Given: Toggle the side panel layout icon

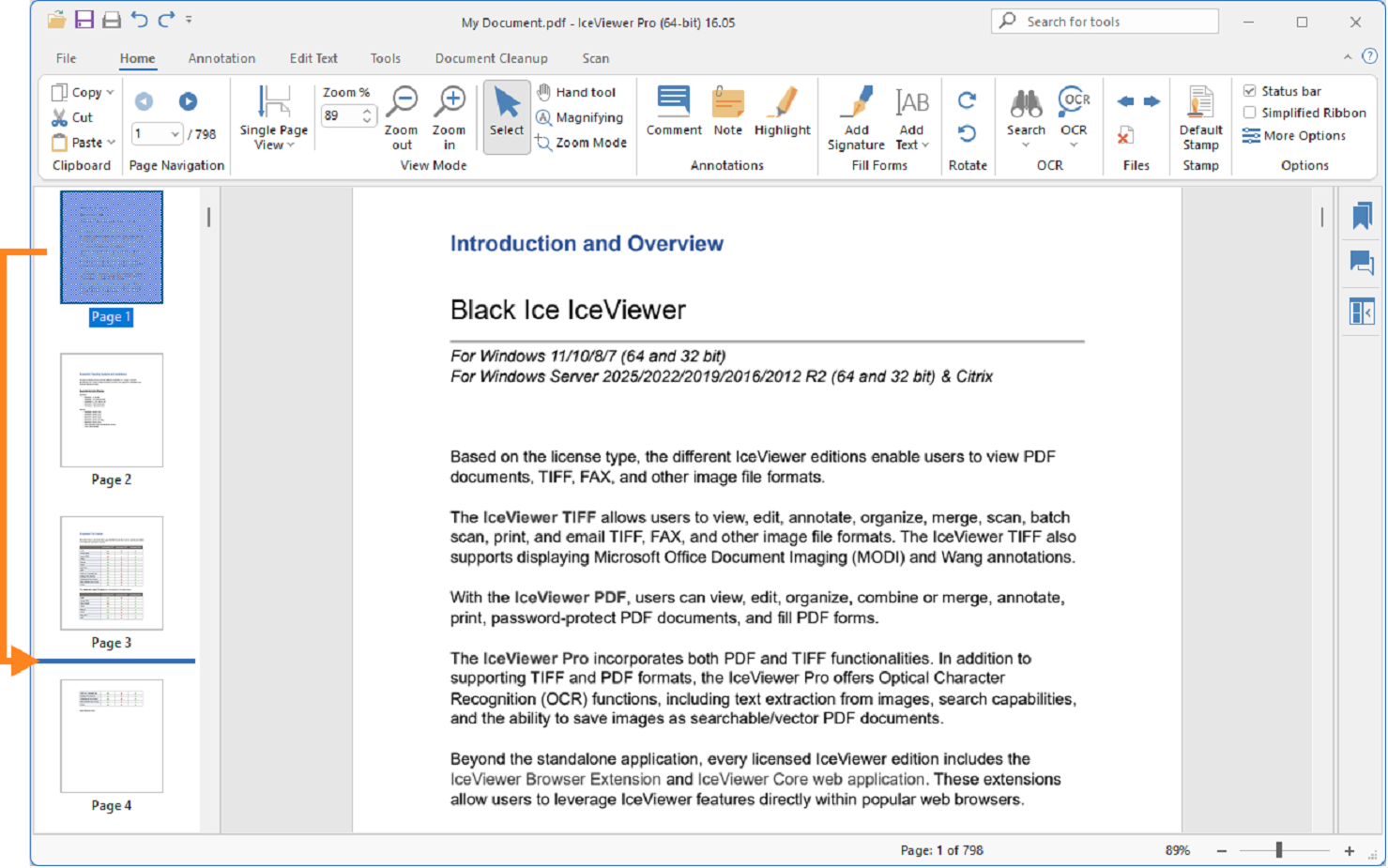Looking at the screenshot, I should point(1362,311).
